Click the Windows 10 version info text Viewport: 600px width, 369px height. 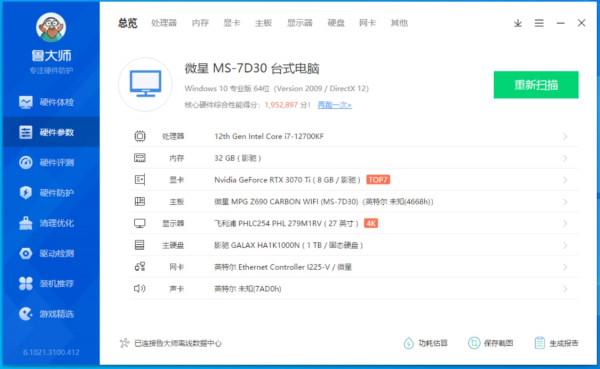pyautogui.click(x=276, y=88)
